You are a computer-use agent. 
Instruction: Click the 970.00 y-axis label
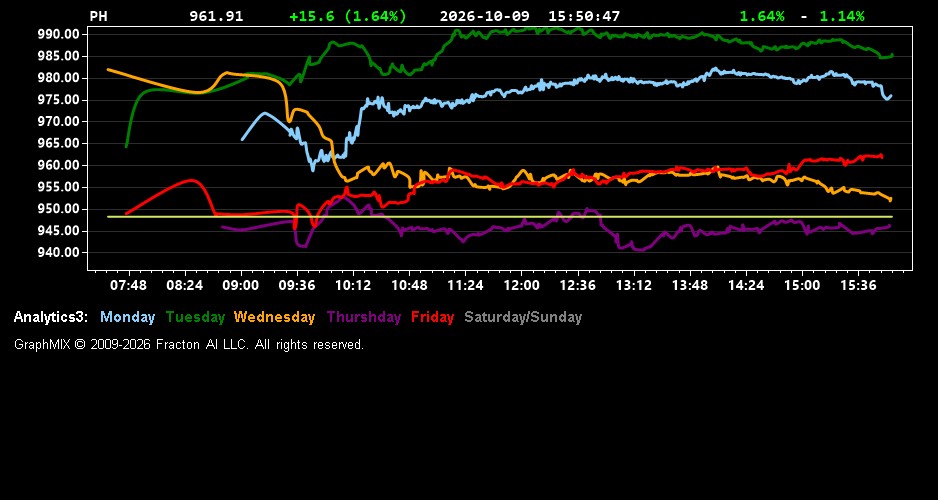point(58,121)
